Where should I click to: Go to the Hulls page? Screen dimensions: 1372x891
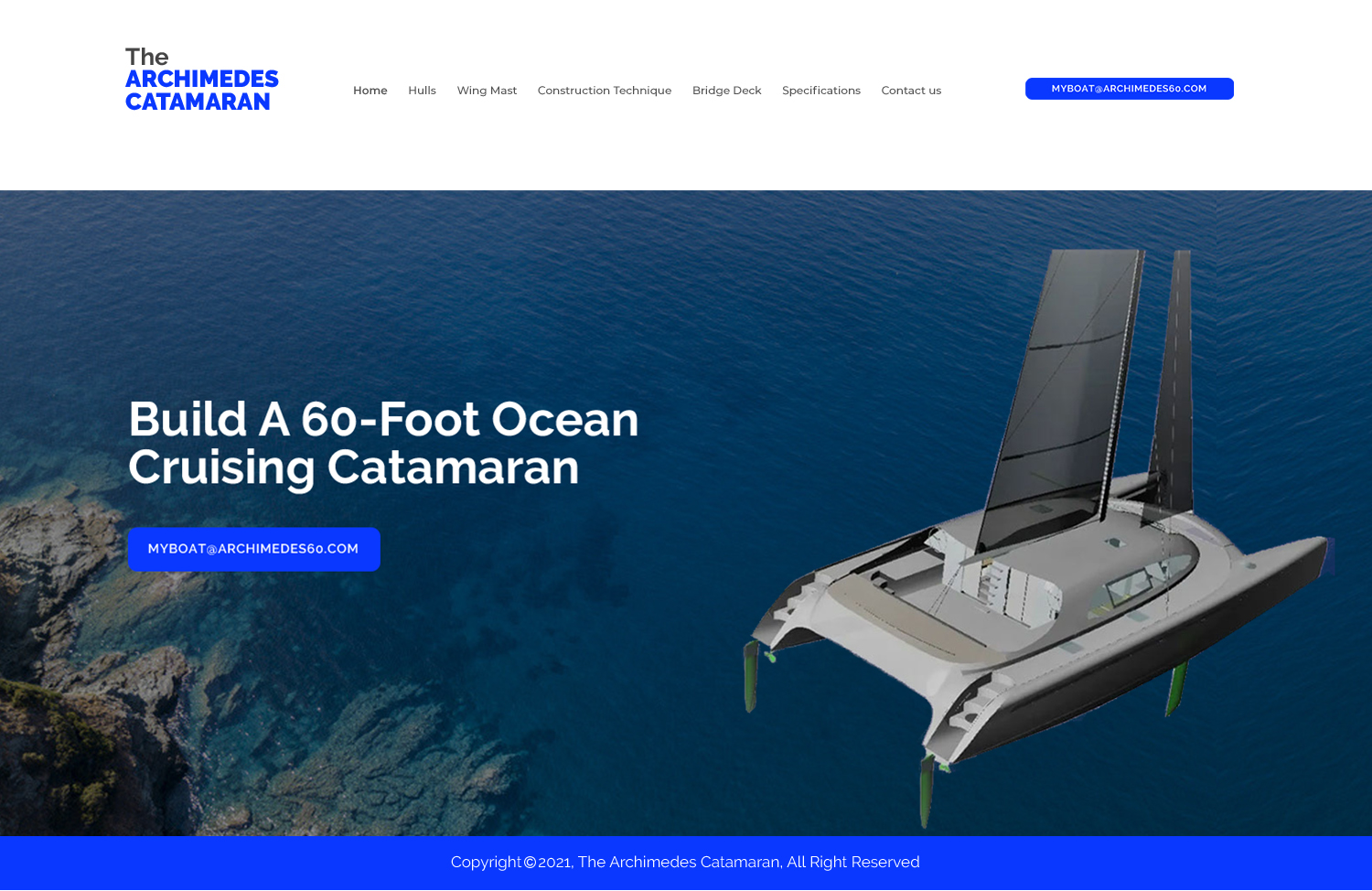point(422,91)
